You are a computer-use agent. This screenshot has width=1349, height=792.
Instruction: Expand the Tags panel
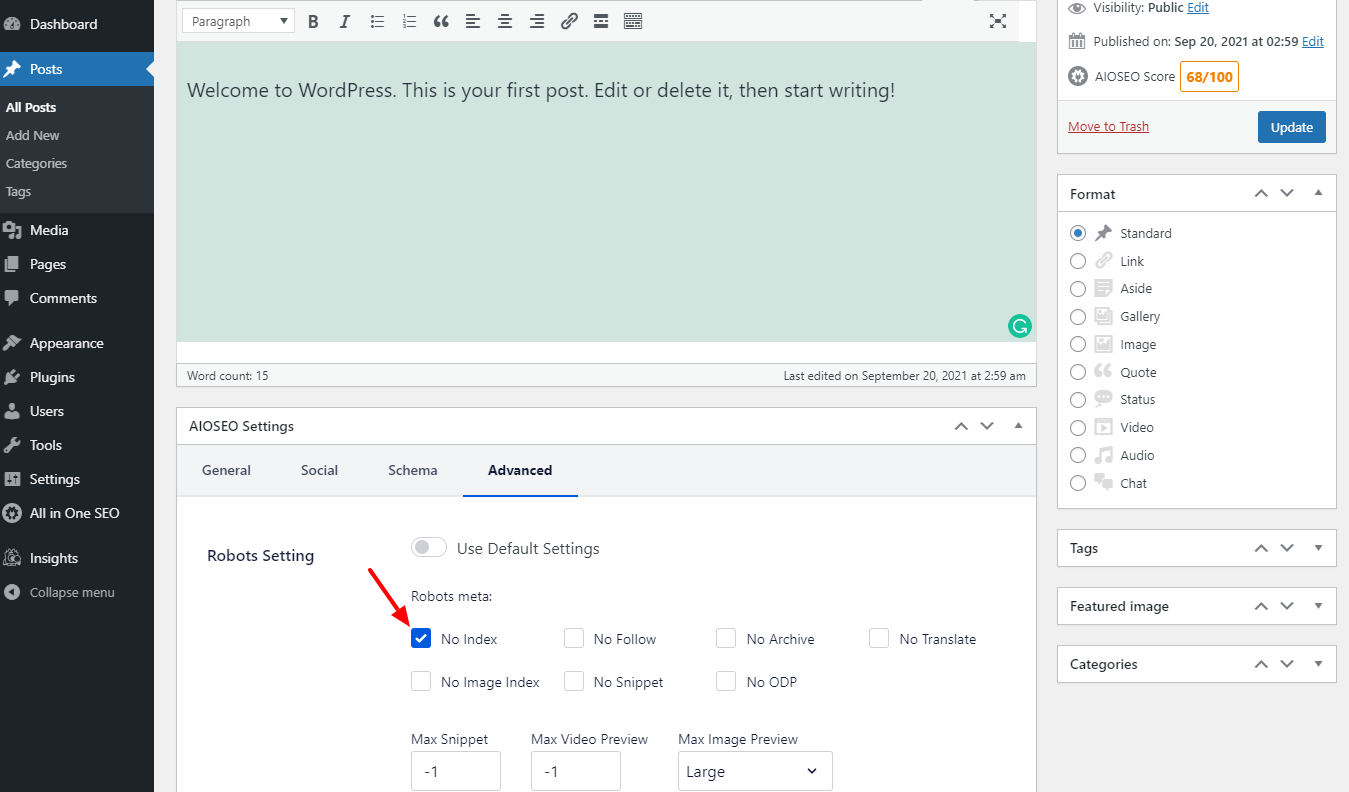tap(1318, 548)
